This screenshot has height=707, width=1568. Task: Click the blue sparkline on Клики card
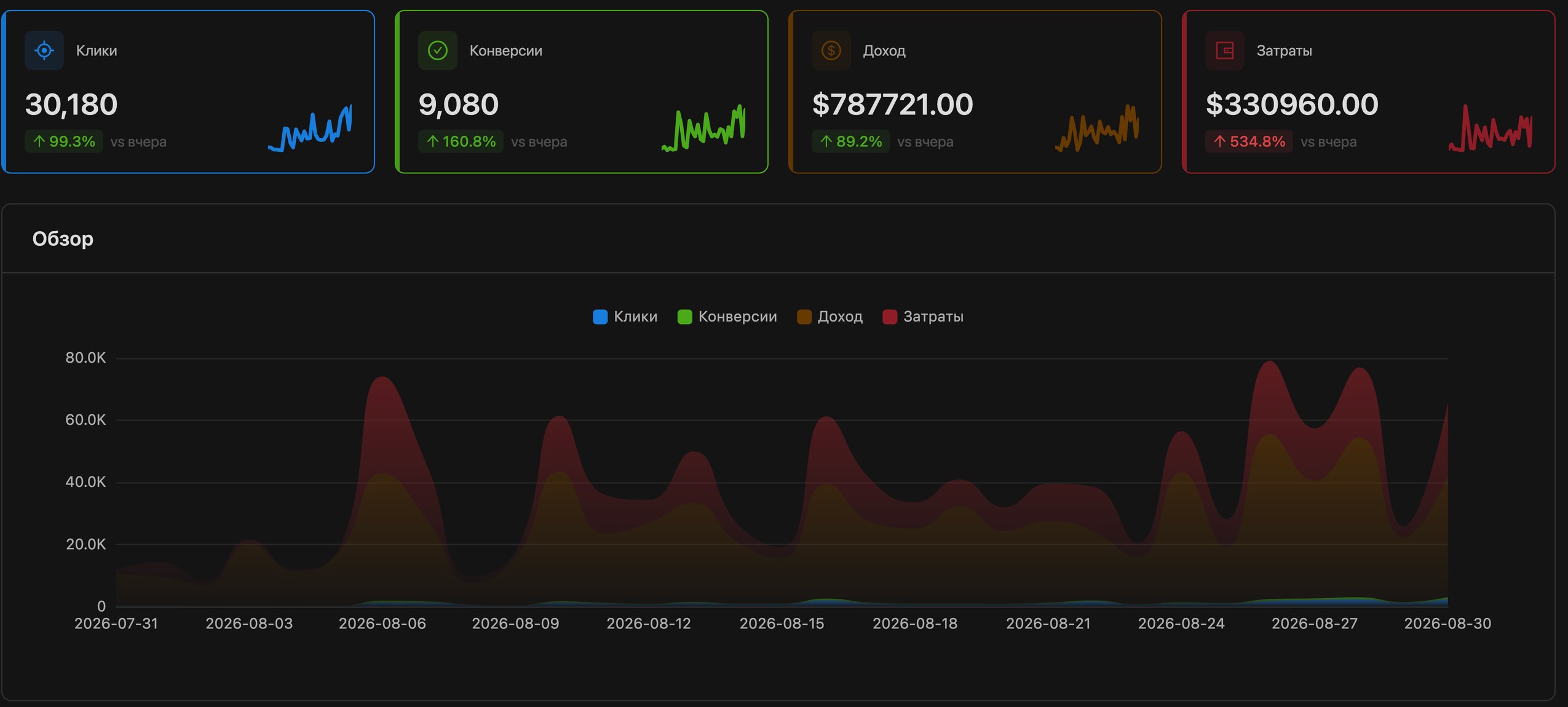coord(311,128)
